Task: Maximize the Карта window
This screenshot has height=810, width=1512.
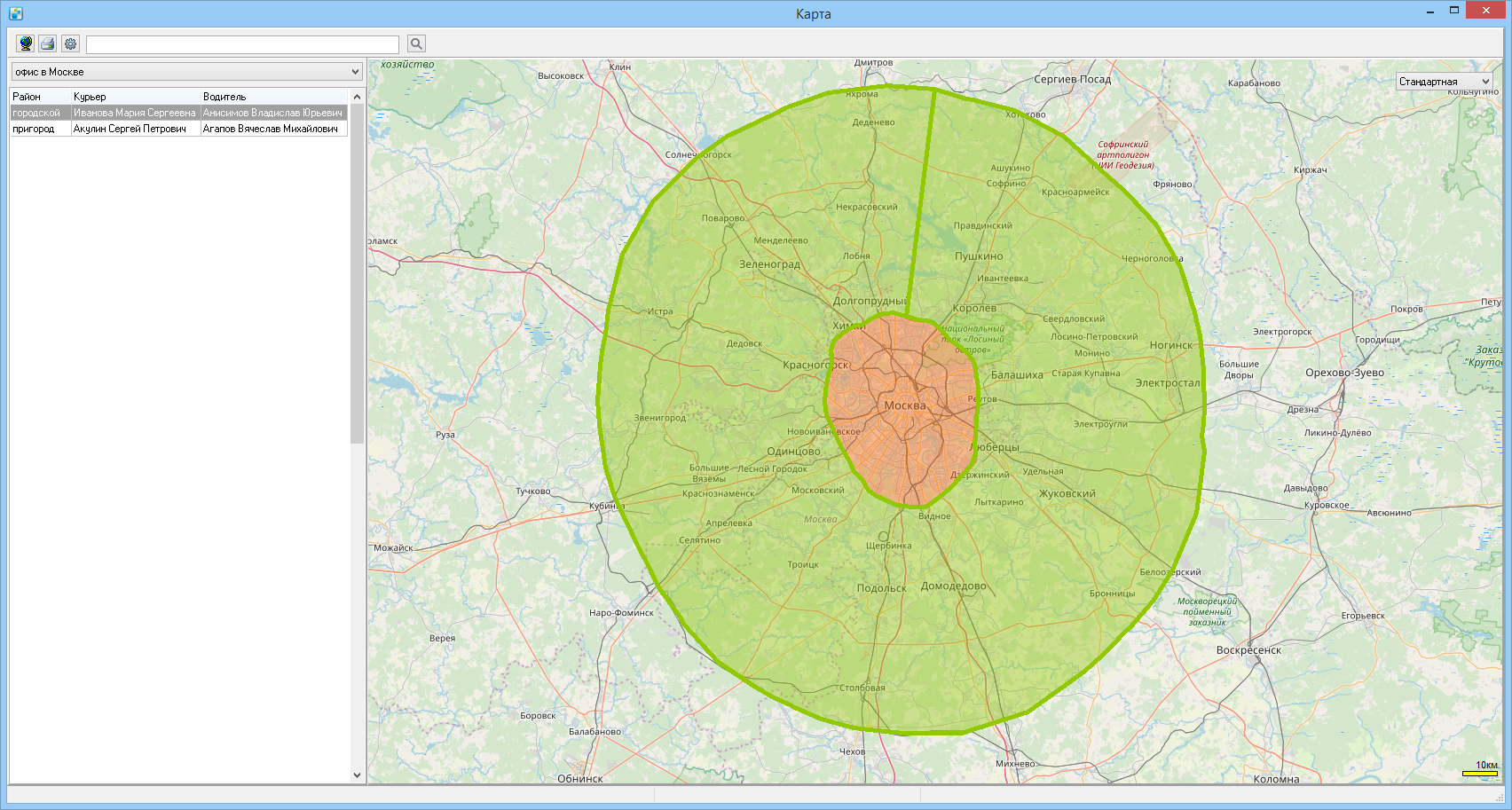Action: pyautogui.click(x=1454, y=11)
